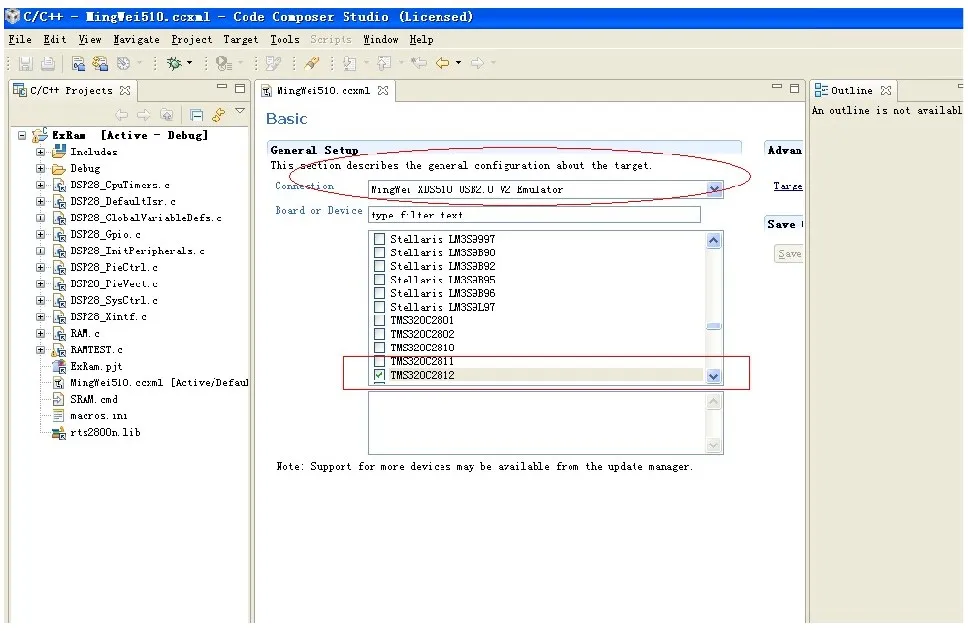The height and width of the screenshot is (631, 968).
Task: Open the Connection dropdown list
Action: pyautogui.click(x=714, y=189)
